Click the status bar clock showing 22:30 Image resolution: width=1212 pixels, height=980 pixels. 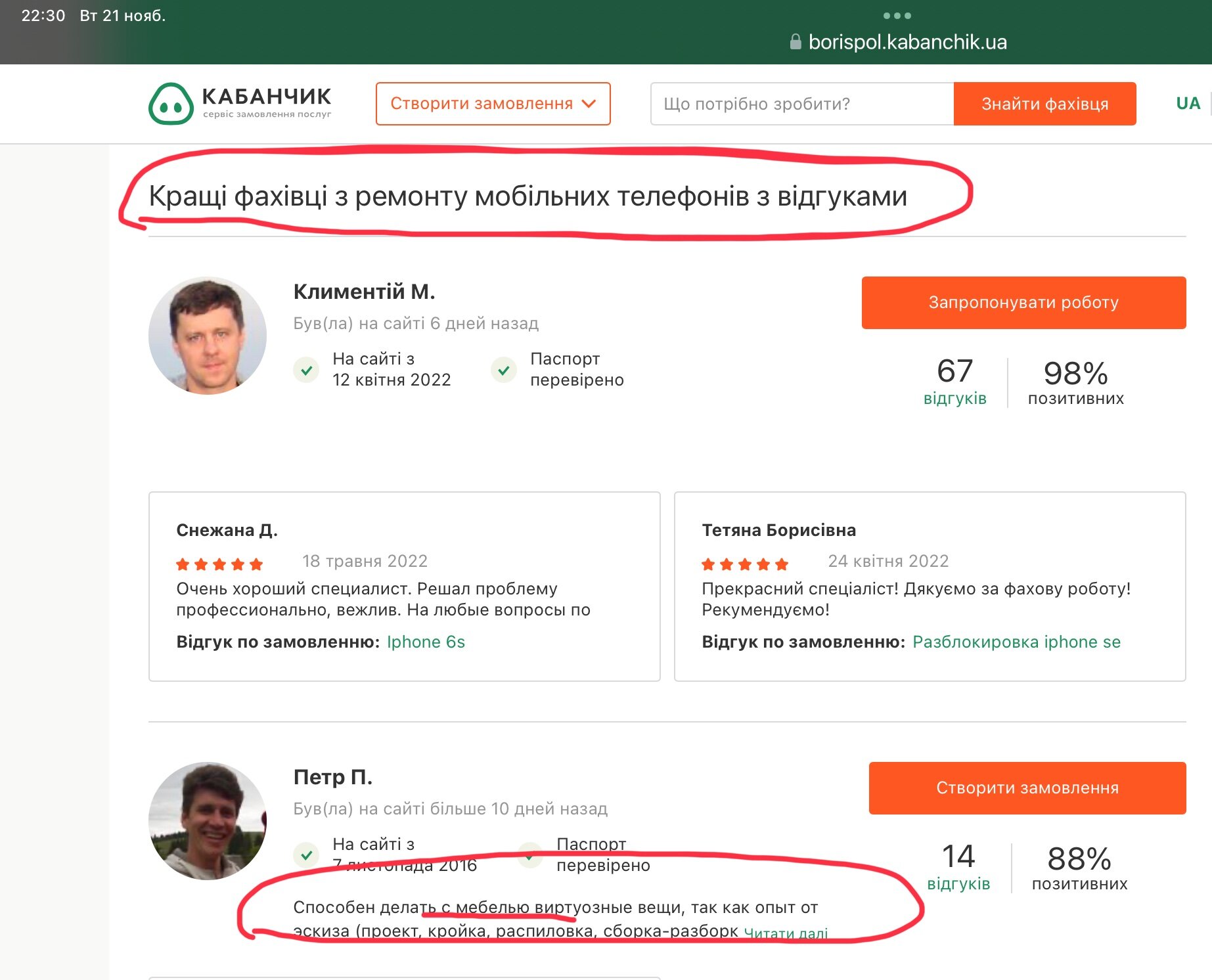click(43, 16)
